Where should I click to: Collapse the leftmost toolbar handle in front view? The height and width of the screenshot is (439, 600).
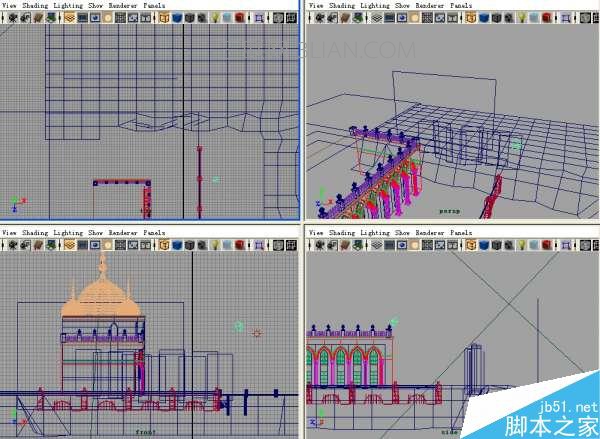pyautogui.click(x=2, y=245)
